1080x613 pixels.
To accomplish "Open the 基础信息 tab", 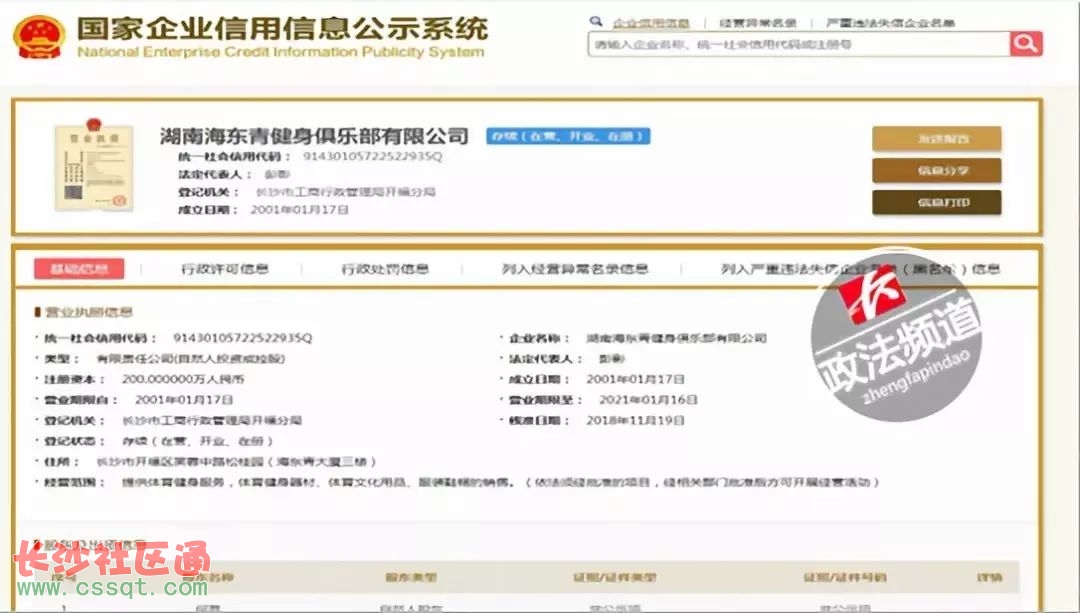I will coord(79,269).
